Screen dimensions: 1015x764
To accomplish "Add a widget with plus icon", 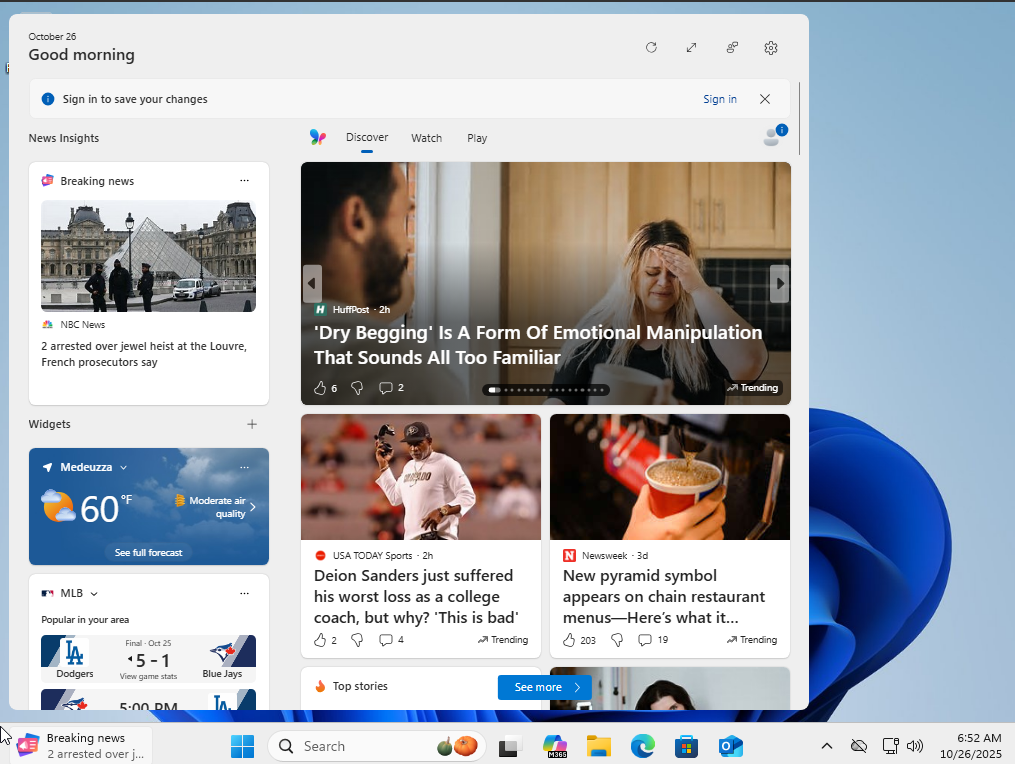I will [252, 424].
